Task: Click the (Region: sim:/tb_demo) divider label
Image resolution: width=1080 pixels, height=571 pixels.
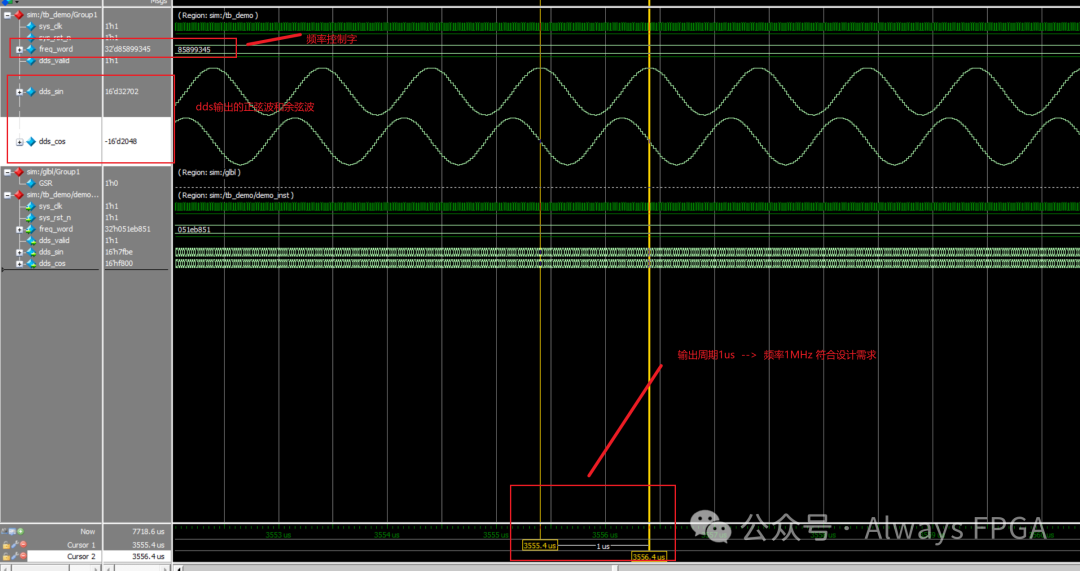Action: (x=218, y=15)
